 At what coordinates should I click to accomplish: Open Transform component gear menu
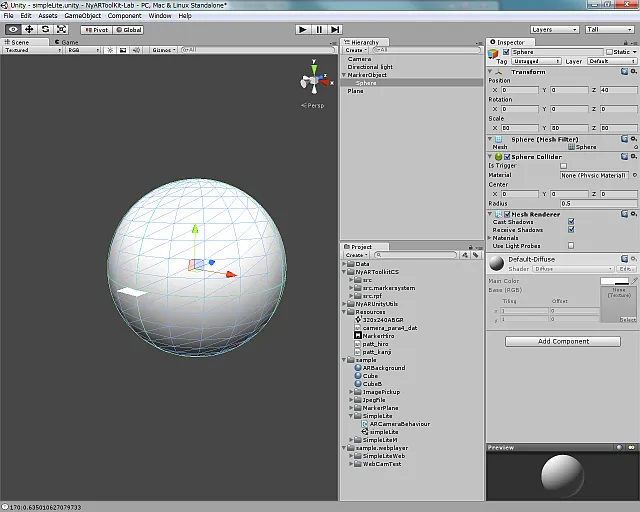[633, 71]
